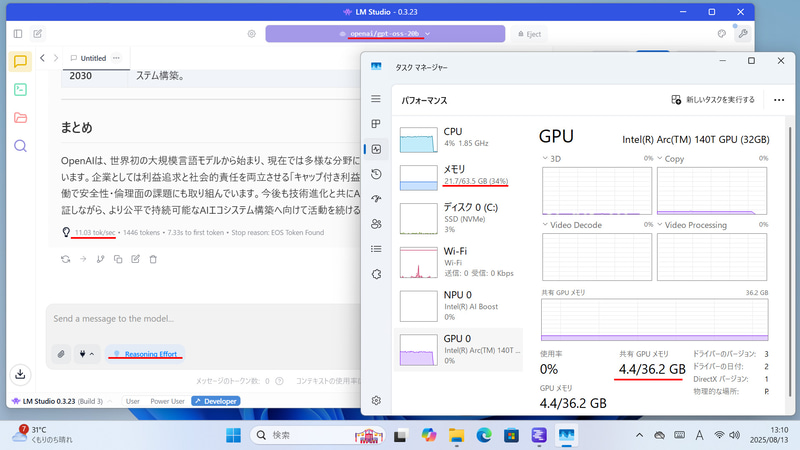This screenshot has height=450, width=800.
Task: Open the clock showing 13:10
Action: pos(768,435)
